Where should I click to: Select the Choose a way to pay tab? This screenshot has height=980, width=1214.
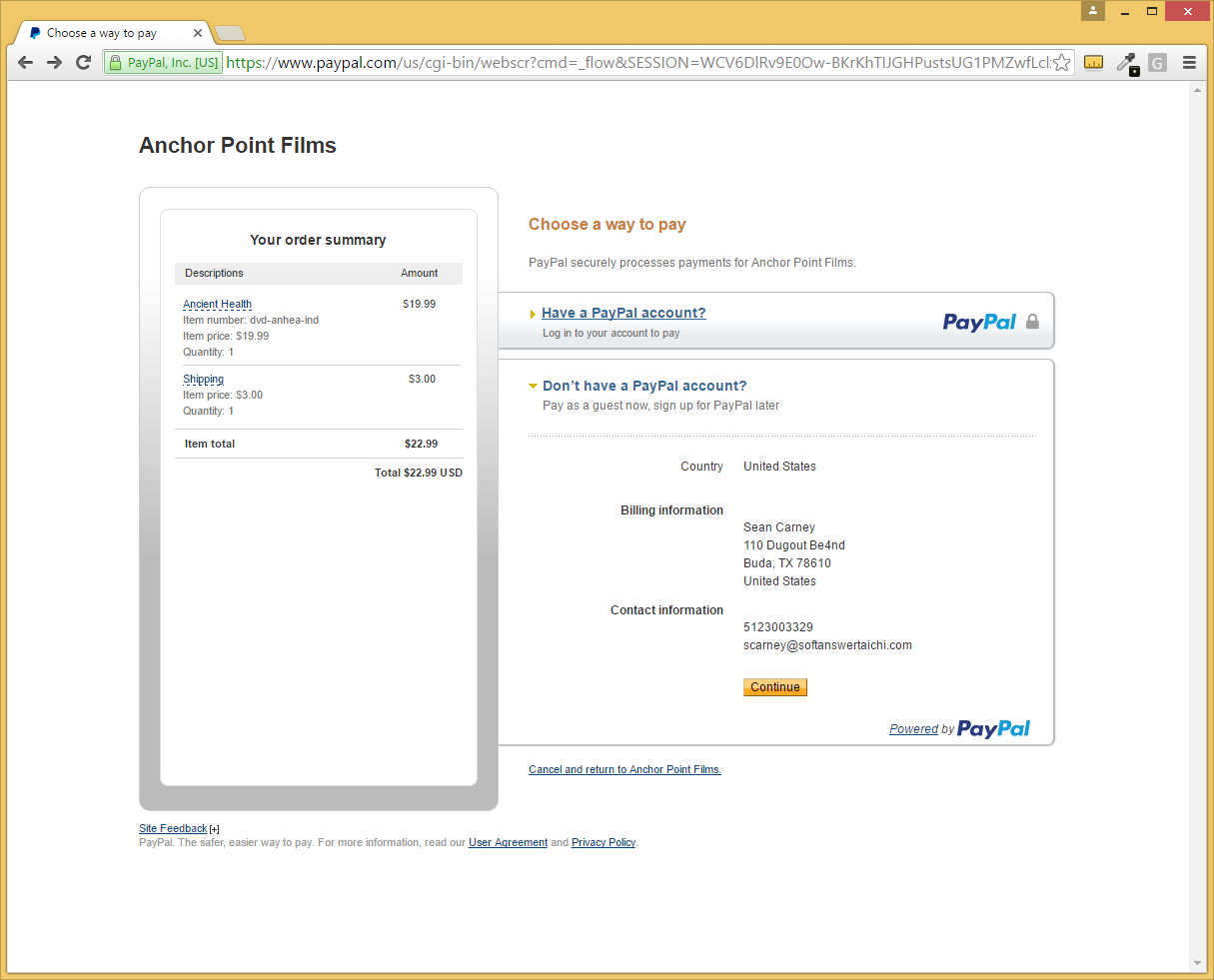102,33
